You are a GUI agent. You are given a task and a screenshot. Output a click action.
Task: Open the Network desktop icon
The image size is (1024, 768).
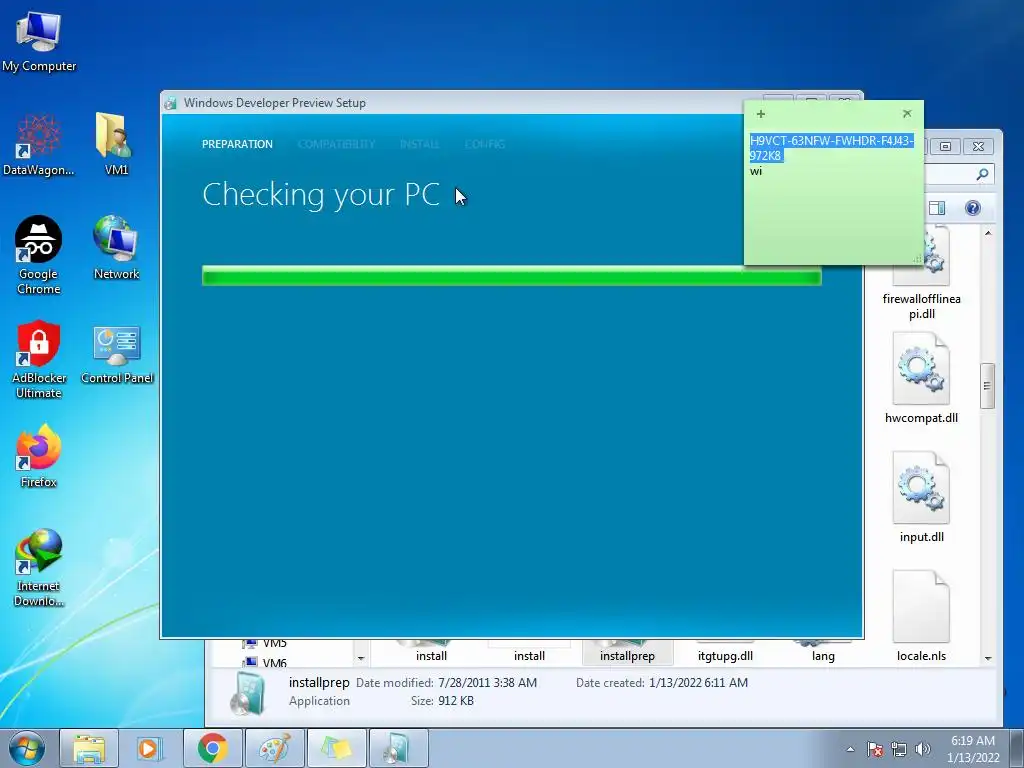pyautogui.click(x=116, y=248)
